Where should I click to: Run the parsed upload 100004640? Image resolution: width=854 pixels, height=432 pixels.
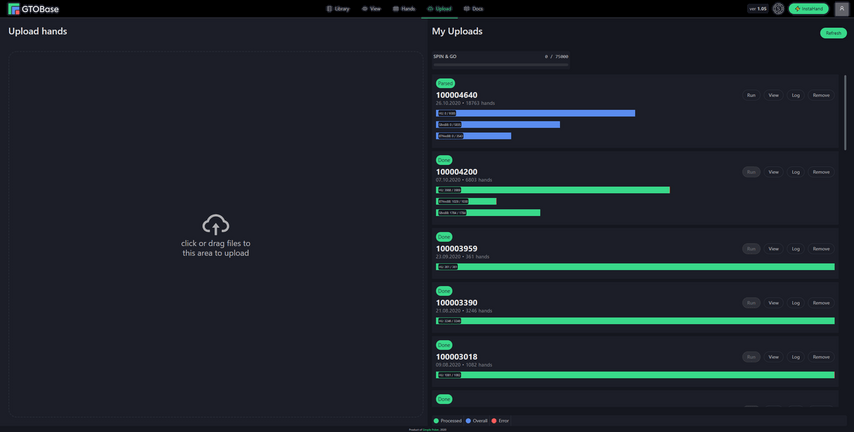point(751,95)
